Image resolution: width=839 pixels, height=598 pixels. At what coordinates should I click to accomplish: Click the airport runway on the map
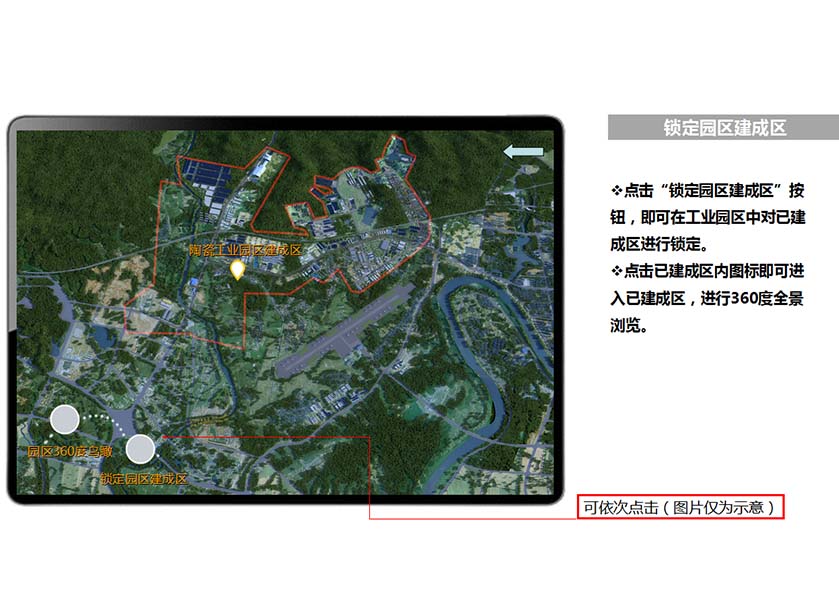(x=345, y=331)
